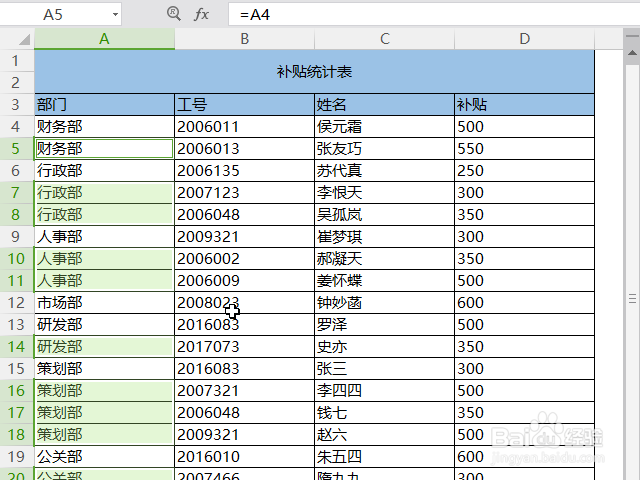Screen dimensions: 640x480
Task: Select column D header
Action: [524, 39]
